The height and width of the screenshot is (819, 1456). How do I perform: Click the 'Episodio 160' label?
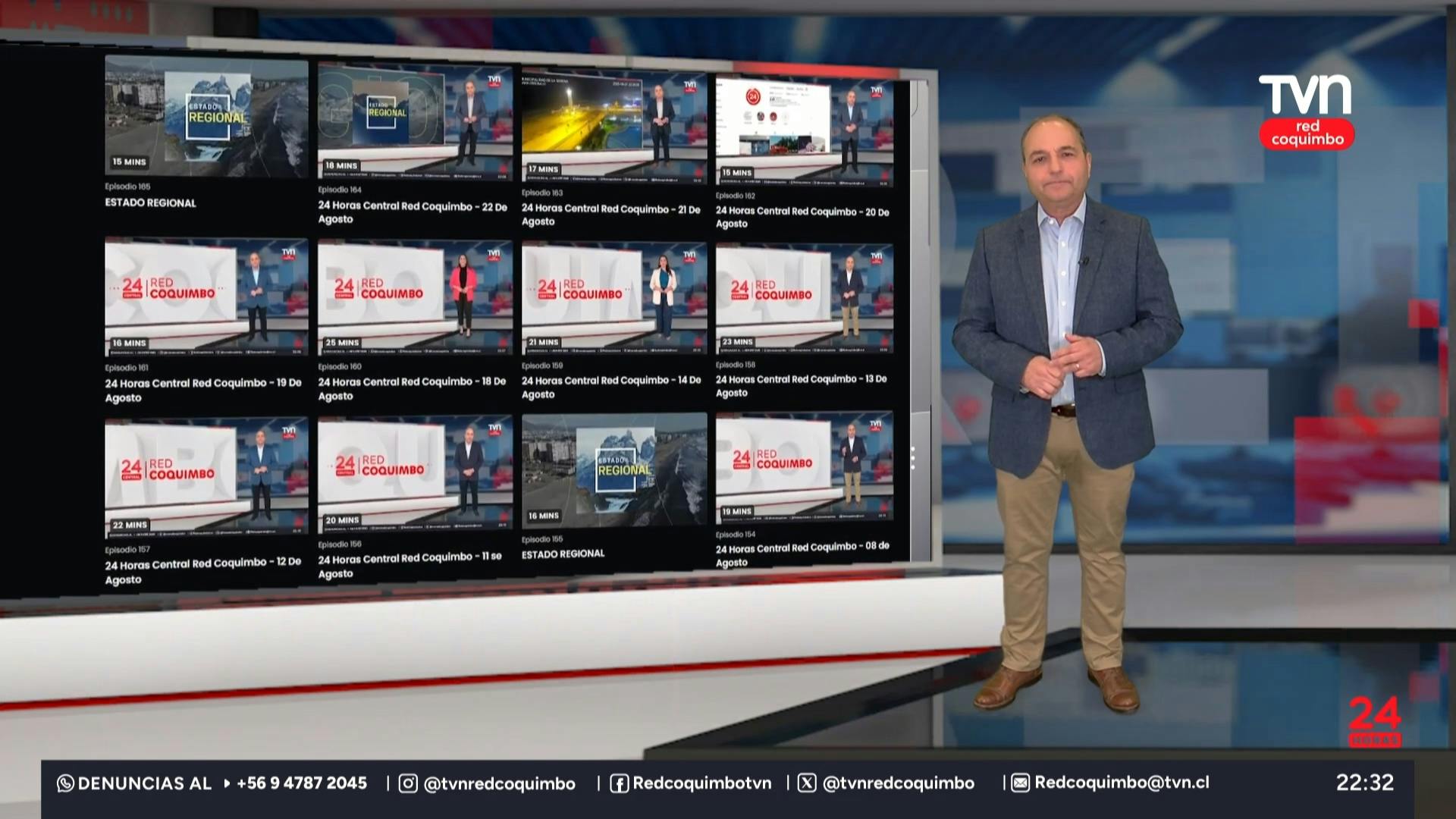click(340, 367)
